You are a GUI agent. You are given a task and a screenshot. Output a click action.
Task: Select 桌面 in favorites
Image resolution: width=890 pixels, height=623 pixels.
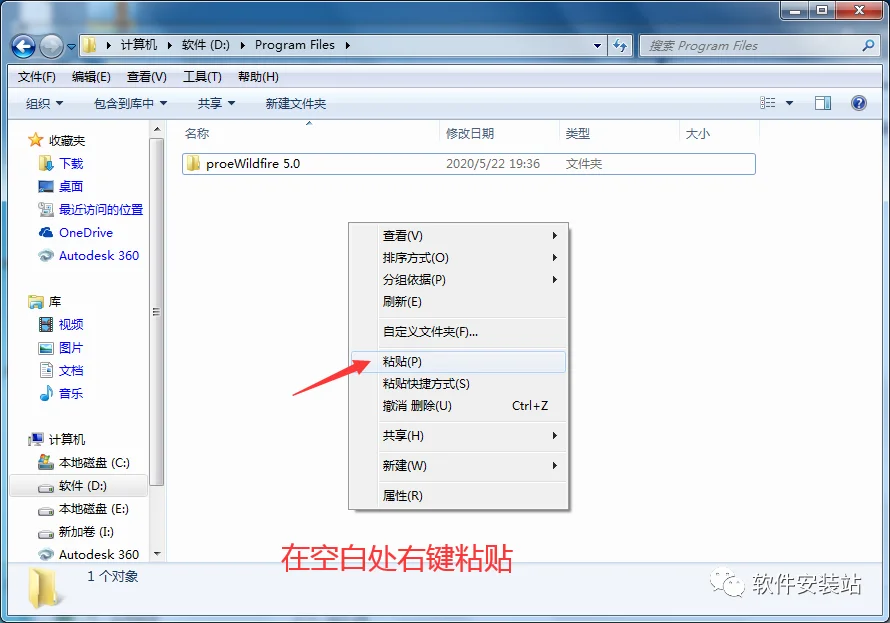(x=71, y=186)
